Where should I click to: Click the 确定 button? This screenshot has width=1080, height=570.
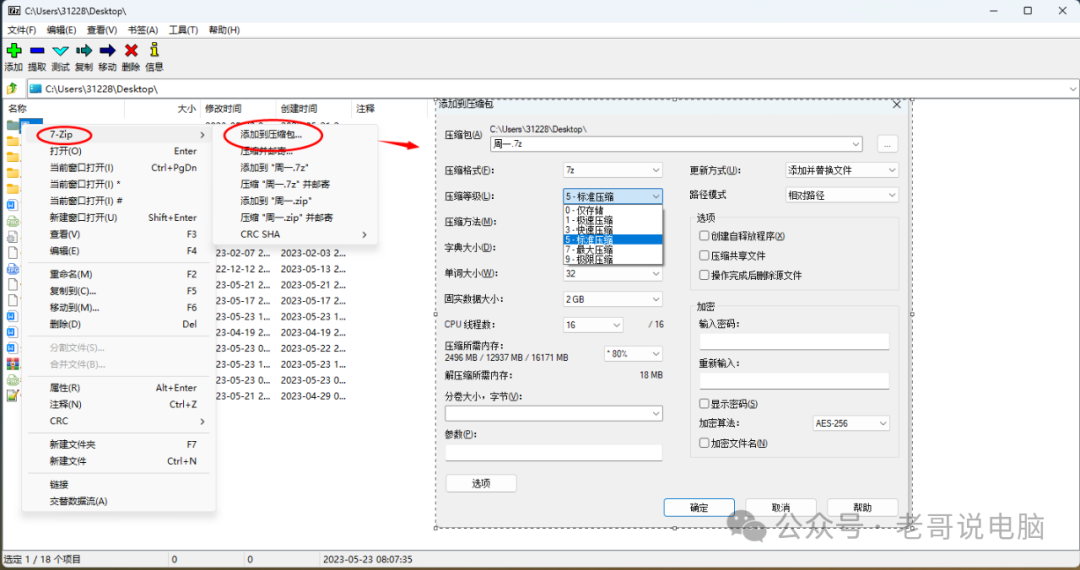pyautogui.click(x=699, y=508)
